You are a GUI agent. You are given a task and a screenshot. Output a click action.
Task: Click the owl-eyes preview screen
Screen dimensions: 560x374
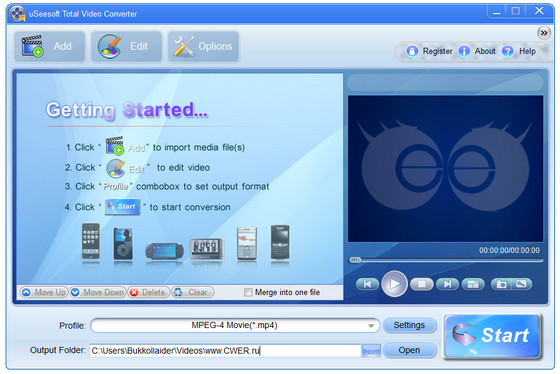pos(445,169)
